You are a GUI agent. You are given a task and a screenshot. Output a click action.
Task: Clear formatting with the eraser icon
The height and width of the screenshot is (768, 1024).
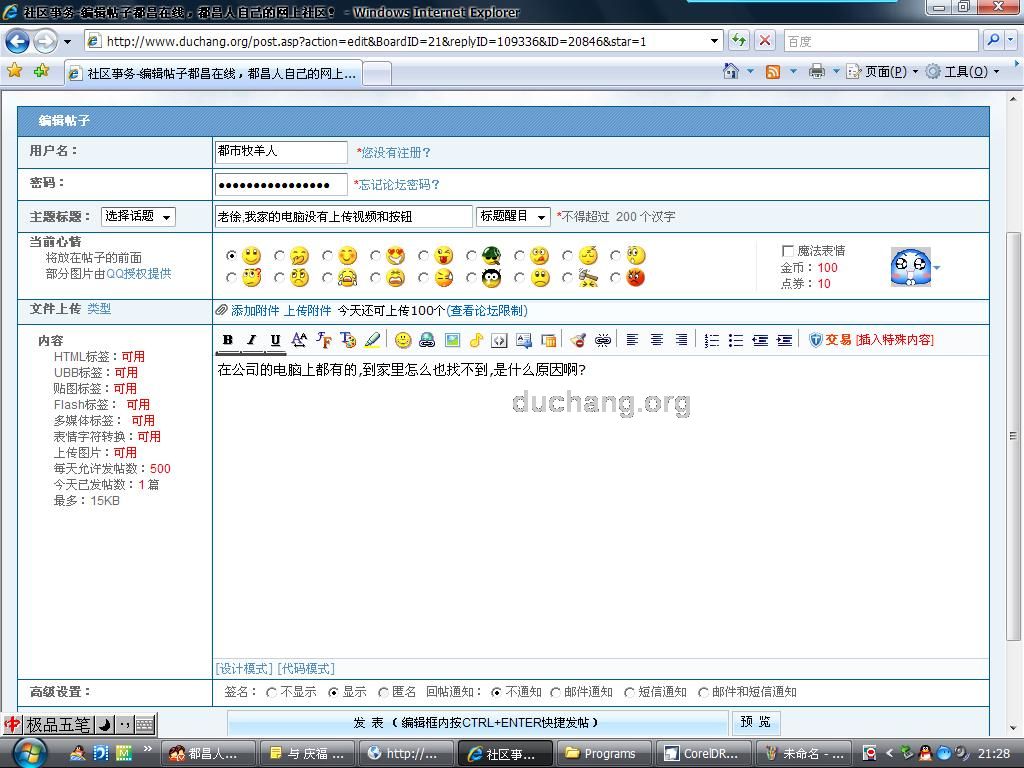[x=578, y=340]
